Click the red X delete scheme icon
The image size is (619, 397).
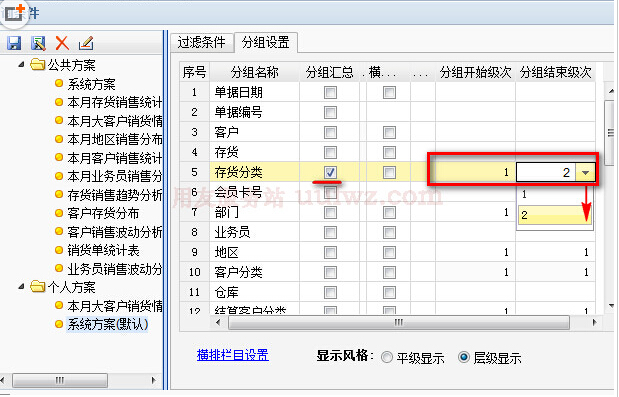coord(62,43)
